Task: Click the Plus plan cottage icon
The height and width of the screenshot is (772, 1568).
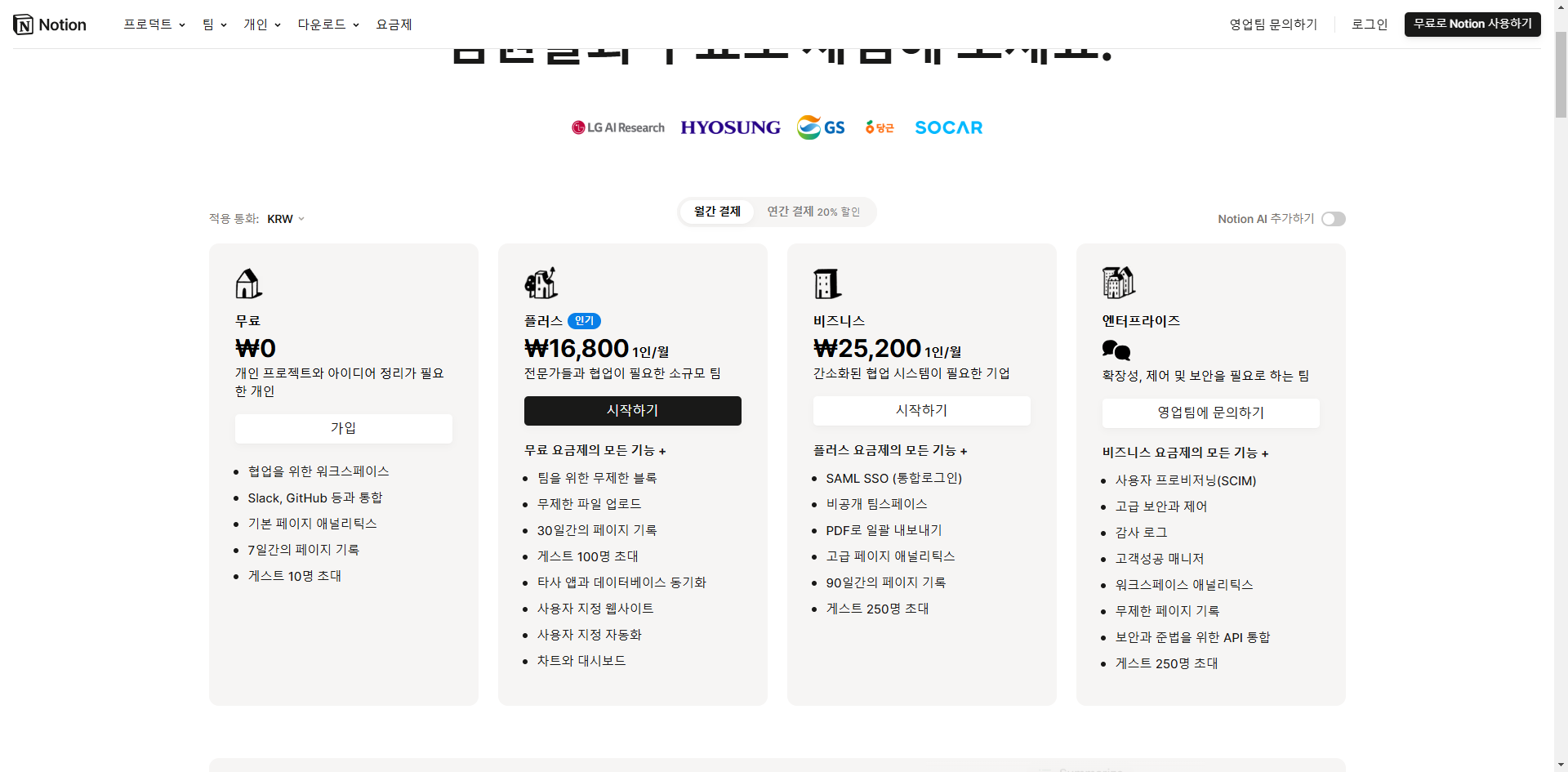Action: pyautogui.click(x=541, y=283)
